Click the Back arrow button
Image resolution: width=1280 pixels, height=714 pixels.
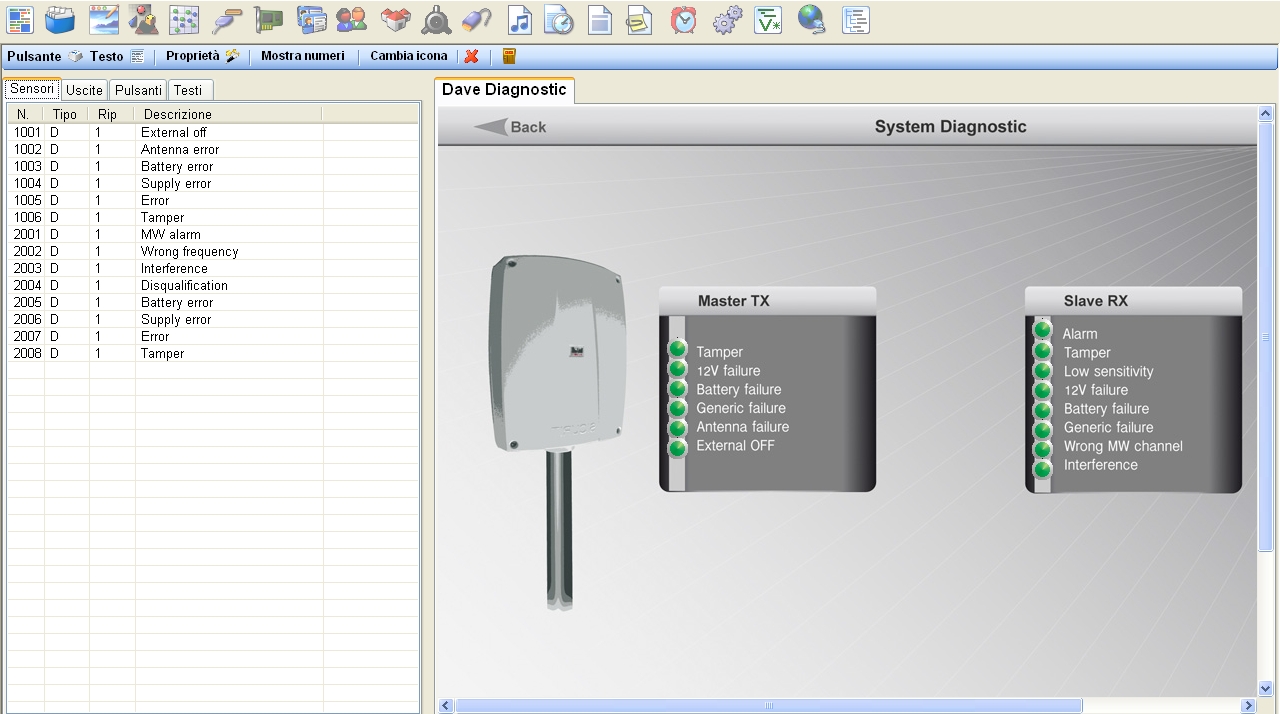[x=511, y=127]
